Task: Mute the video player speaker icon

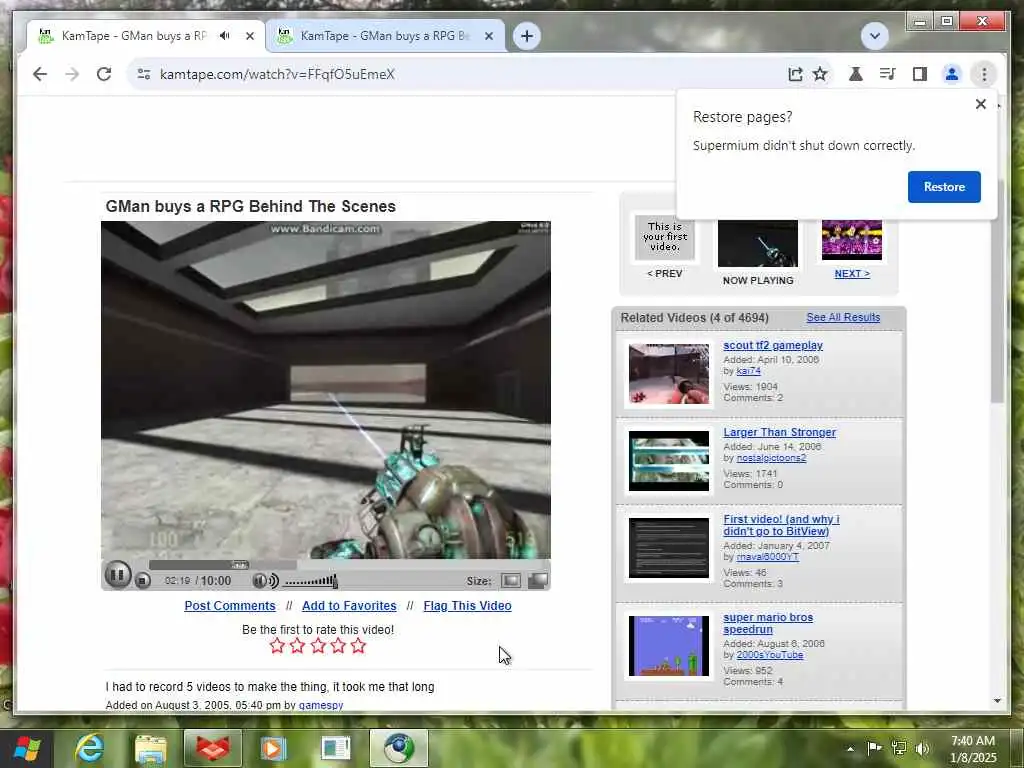Action: coord(265,581)
